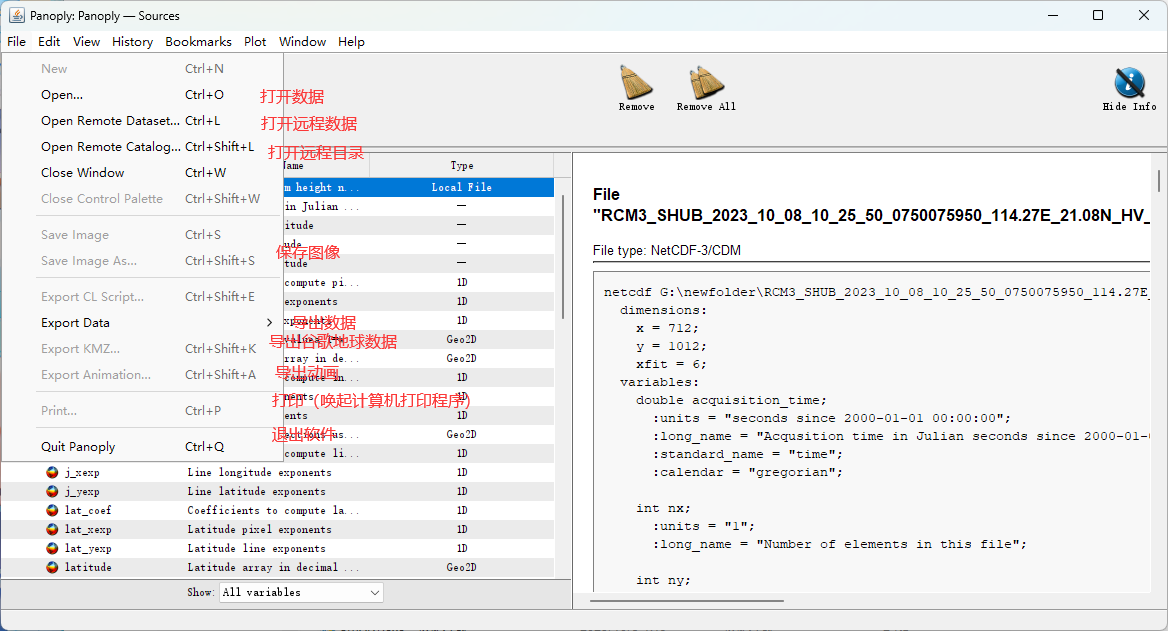This screenshot has height=631, width=1168.
Task: Open the View menu
Action: [x=86, y=42]
